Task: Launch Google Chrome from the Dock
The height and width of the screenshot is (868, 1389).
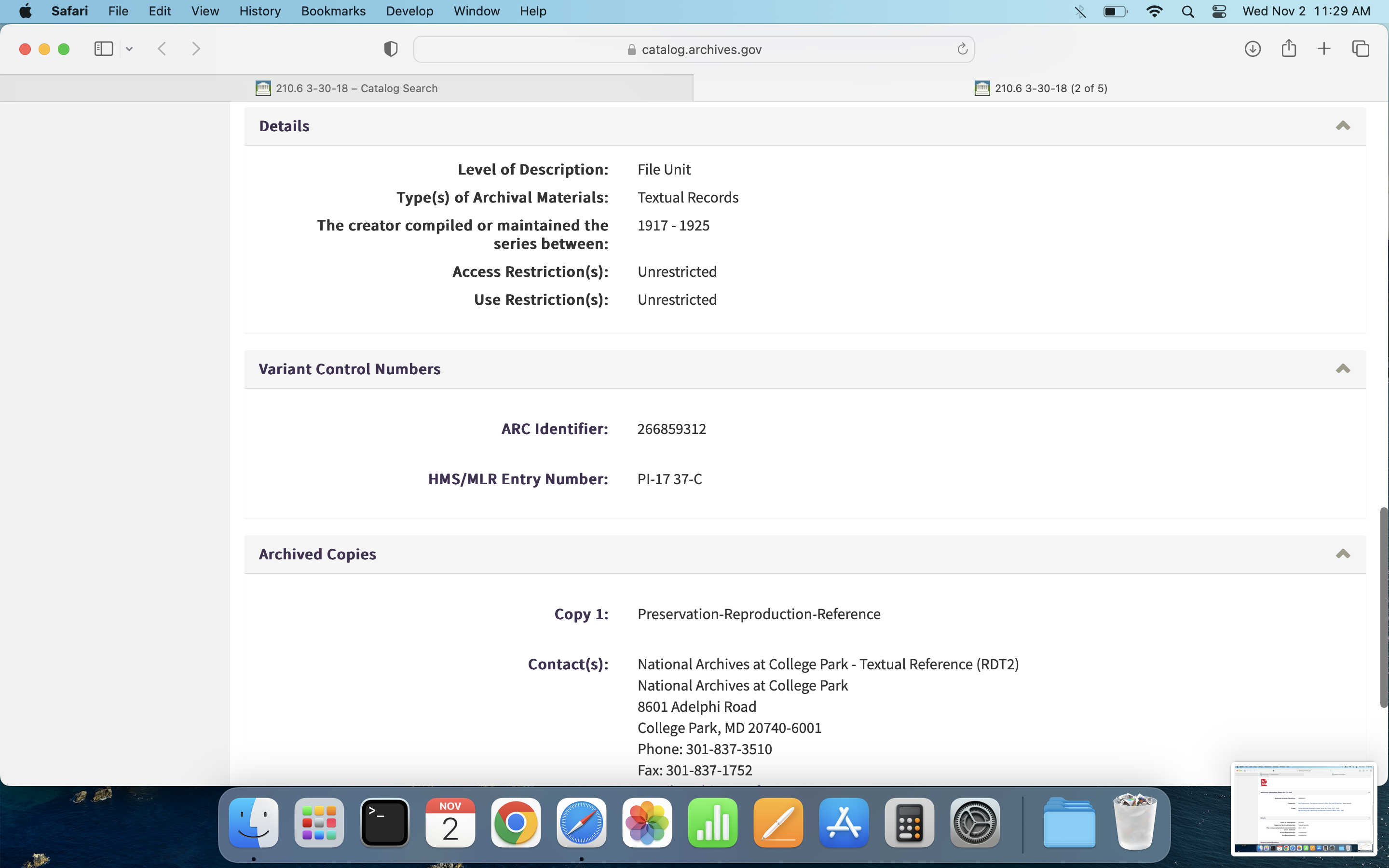Action: (x=516, y=823)
